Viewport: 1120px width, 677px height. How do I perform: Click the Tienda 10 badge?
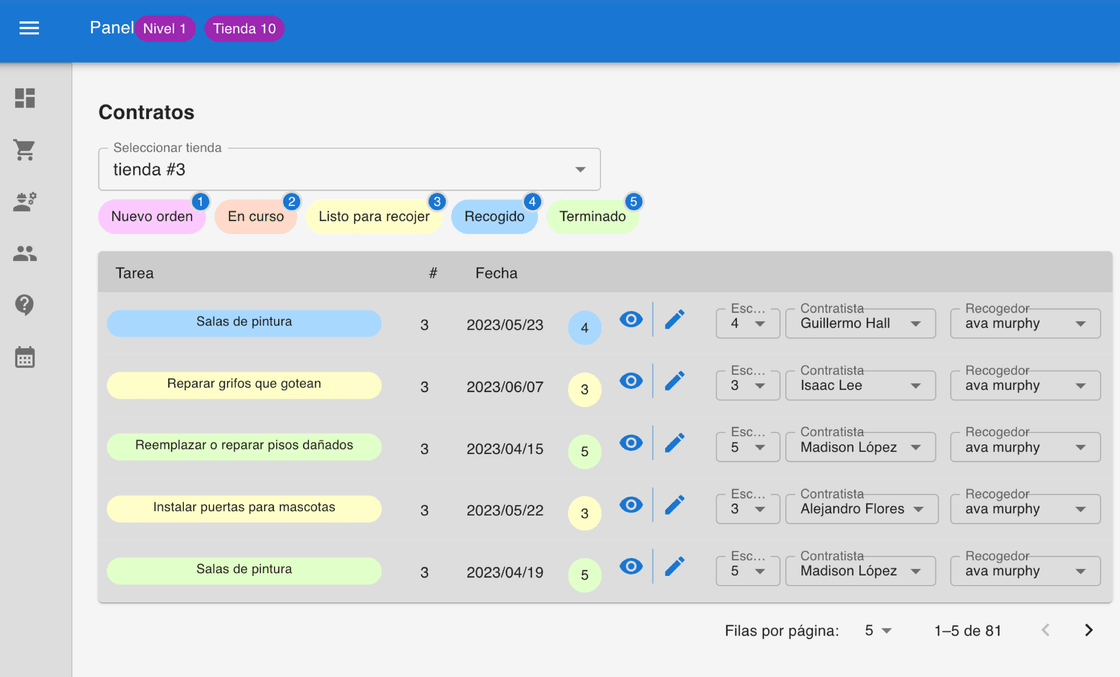point(244,29)
